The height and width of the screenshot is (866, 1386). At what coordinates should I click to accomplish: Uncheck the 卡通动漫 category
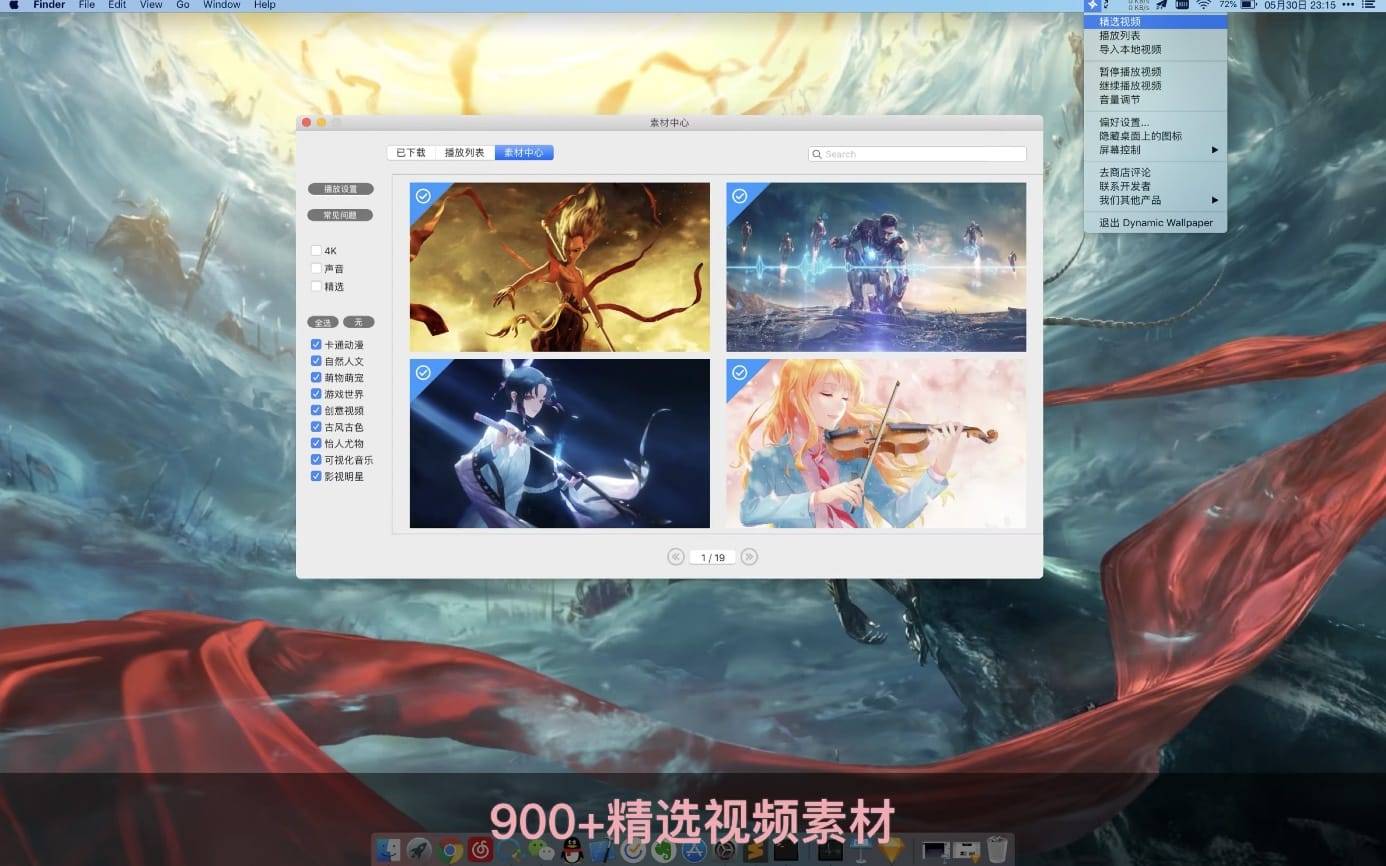[x=316, y=345]
